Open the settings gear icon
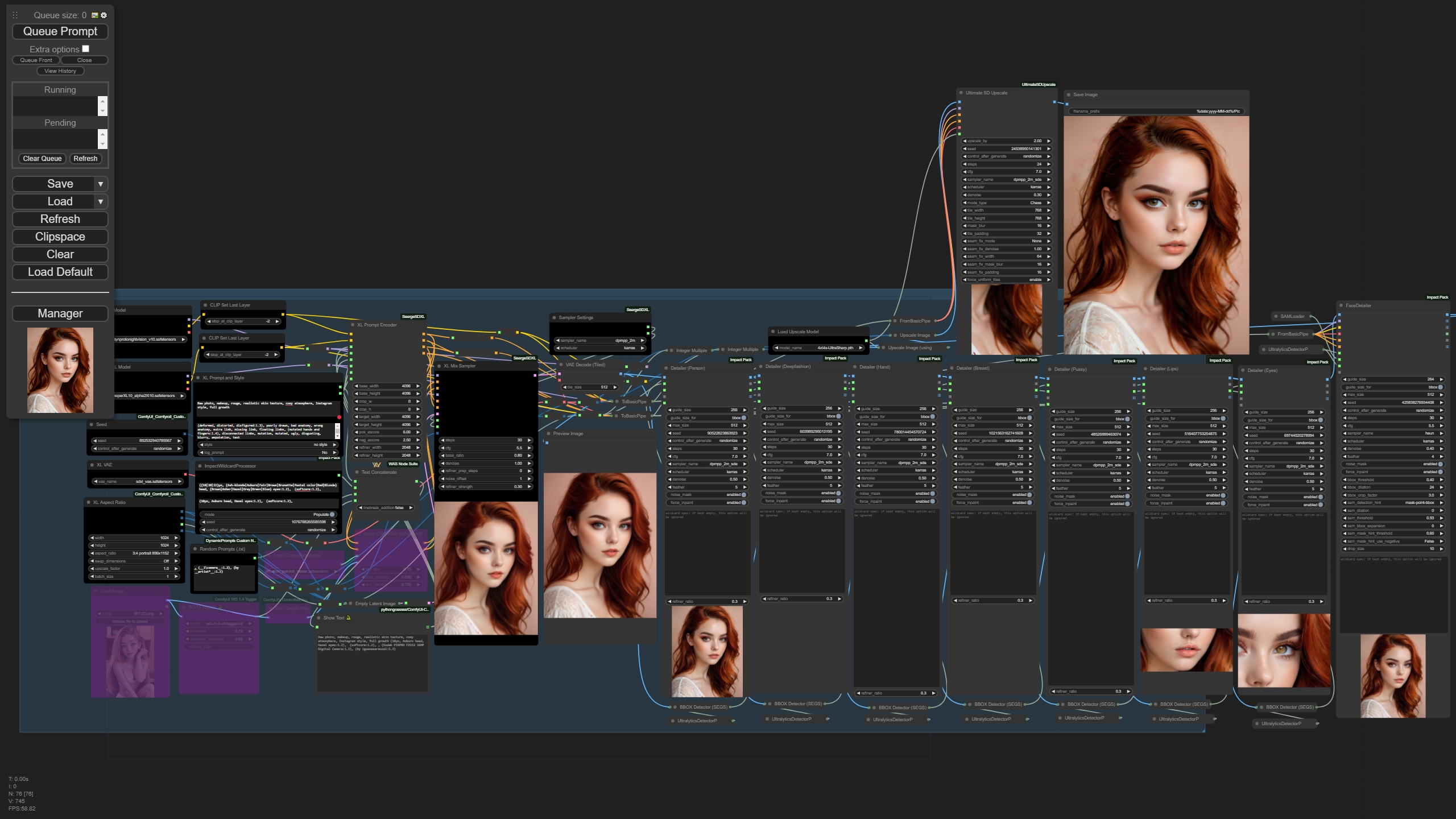Image resolution: width=1456 pixels, height=819 pixels. point(104,15)
